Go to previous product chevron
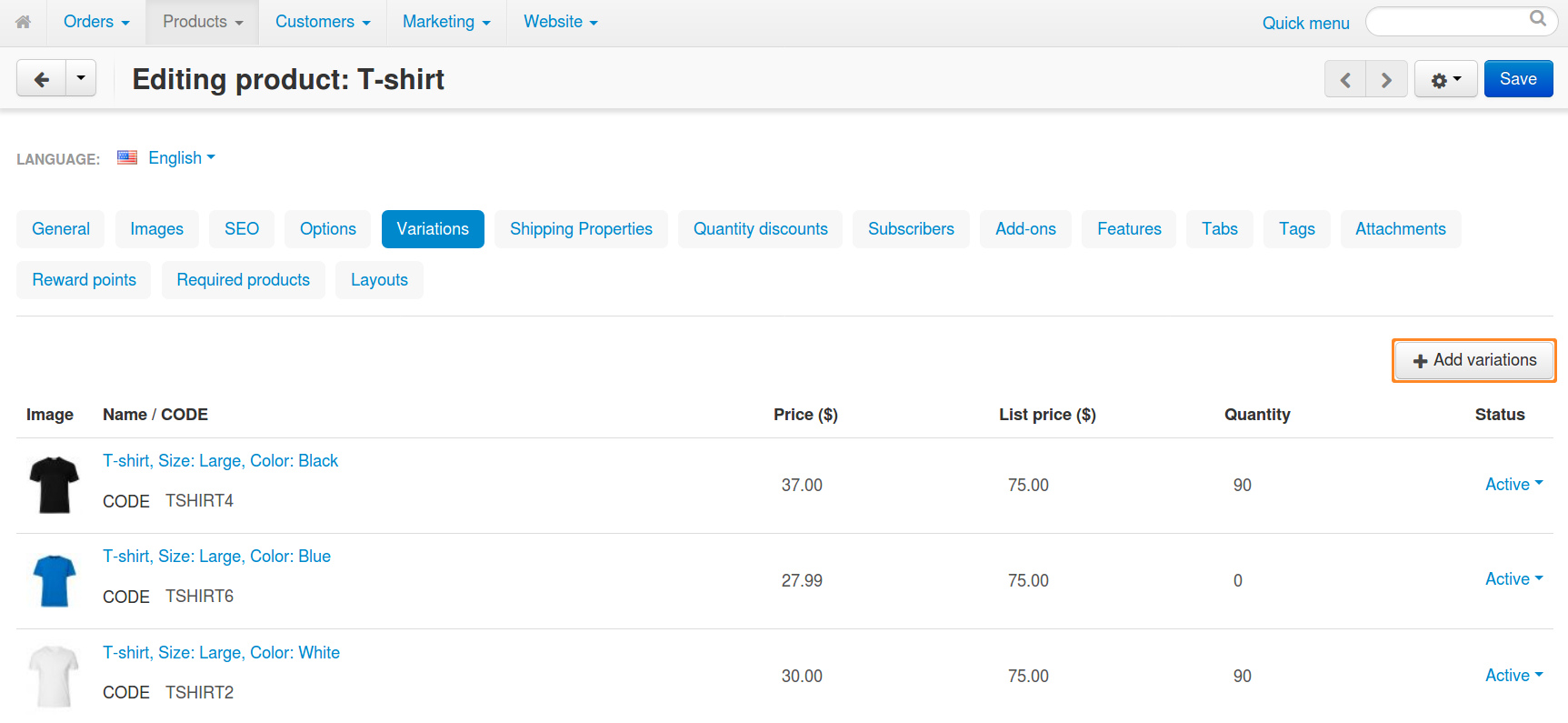 coord(1345,80)
